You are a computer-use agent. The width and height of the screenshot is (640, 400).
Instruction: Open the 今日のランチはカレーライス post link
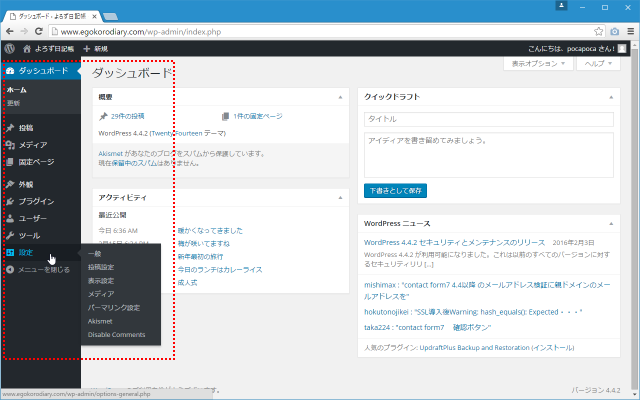pyautogui.click(x=219, y=269)
